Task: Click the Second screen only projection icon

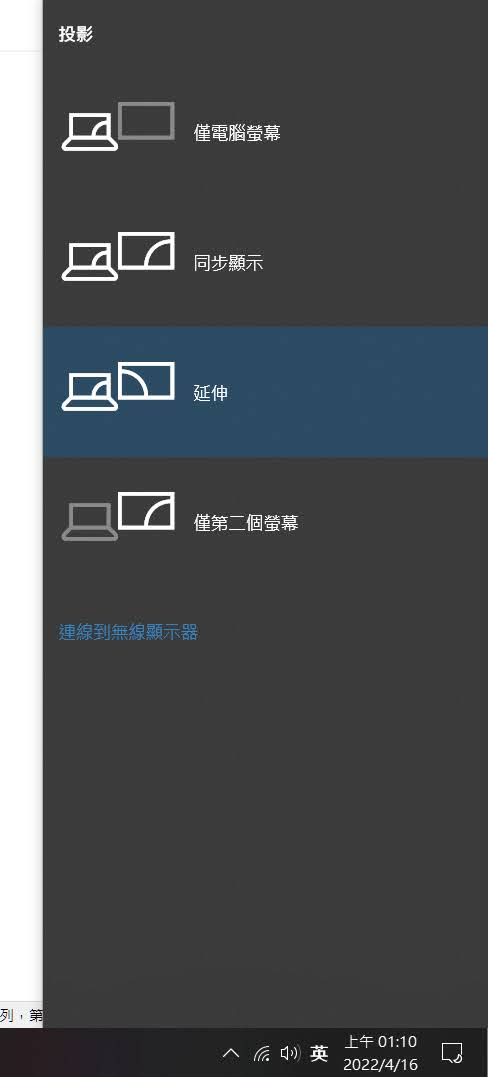Action: point(118,517)
